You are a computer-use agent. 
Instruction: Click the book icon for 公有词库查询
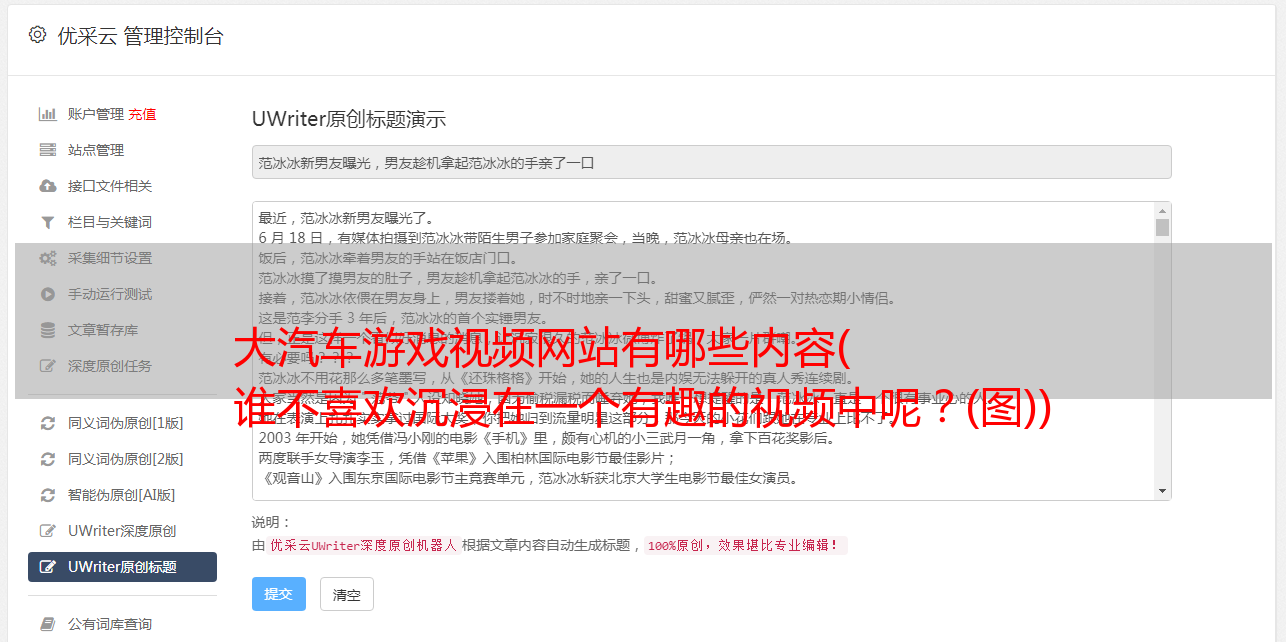tap(47, 624)
